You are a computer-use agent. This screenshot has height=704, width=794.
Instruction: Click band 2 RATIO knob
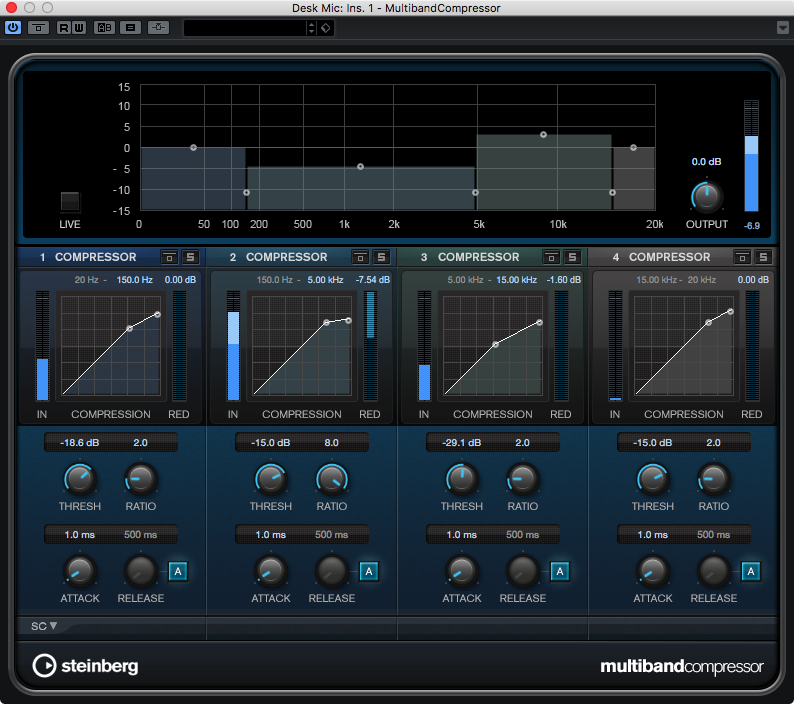click(x=332, y=479)
